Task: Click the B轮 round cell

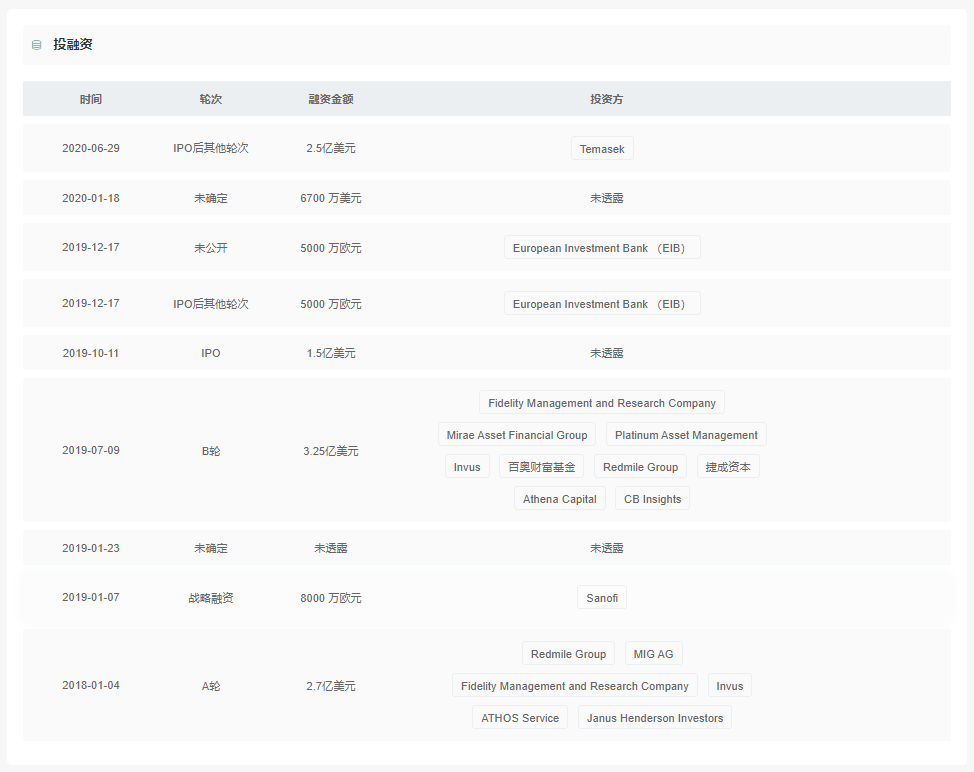Action: coord(211,450)
